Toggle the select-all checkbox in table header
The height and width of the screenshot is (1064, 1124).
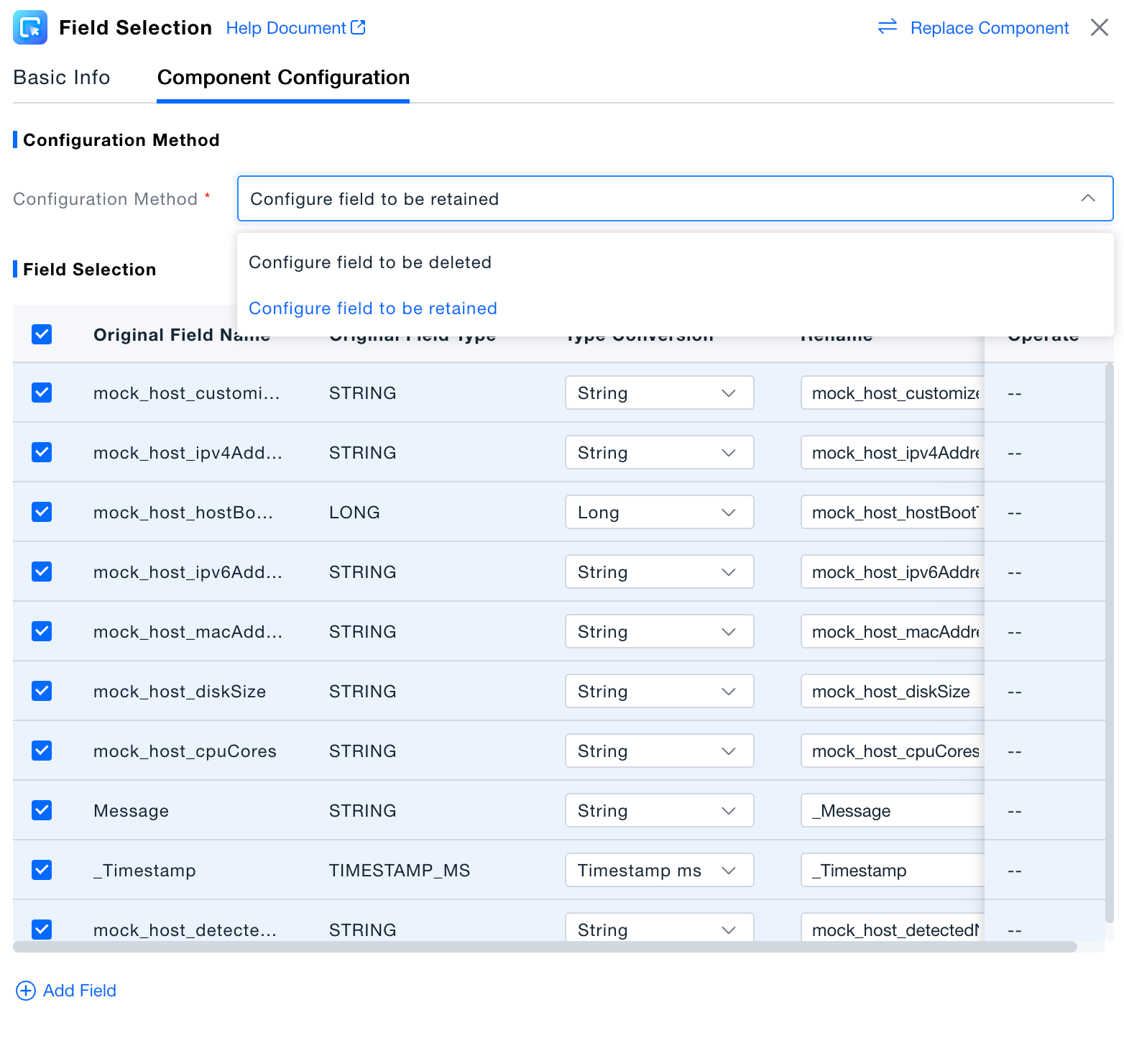coord(42,334)
